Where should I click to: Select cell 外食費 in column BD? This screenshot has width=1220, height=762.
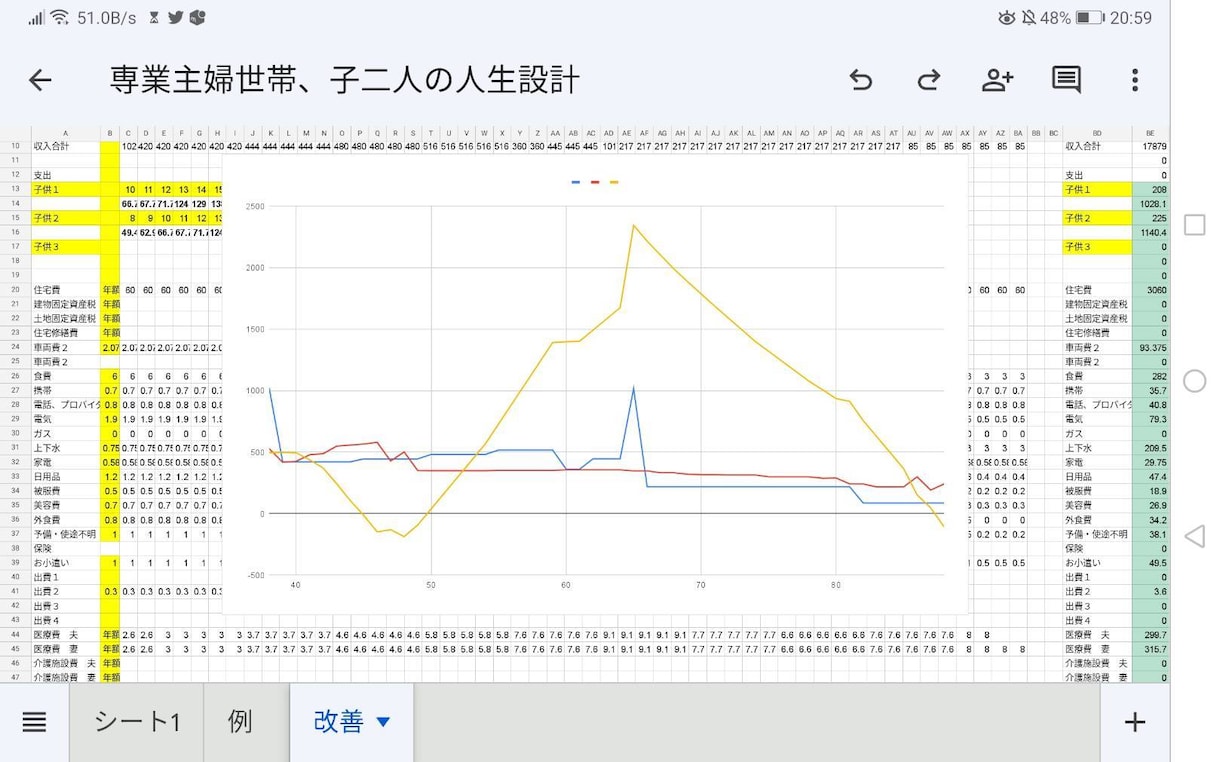(x=1097, y=520)
